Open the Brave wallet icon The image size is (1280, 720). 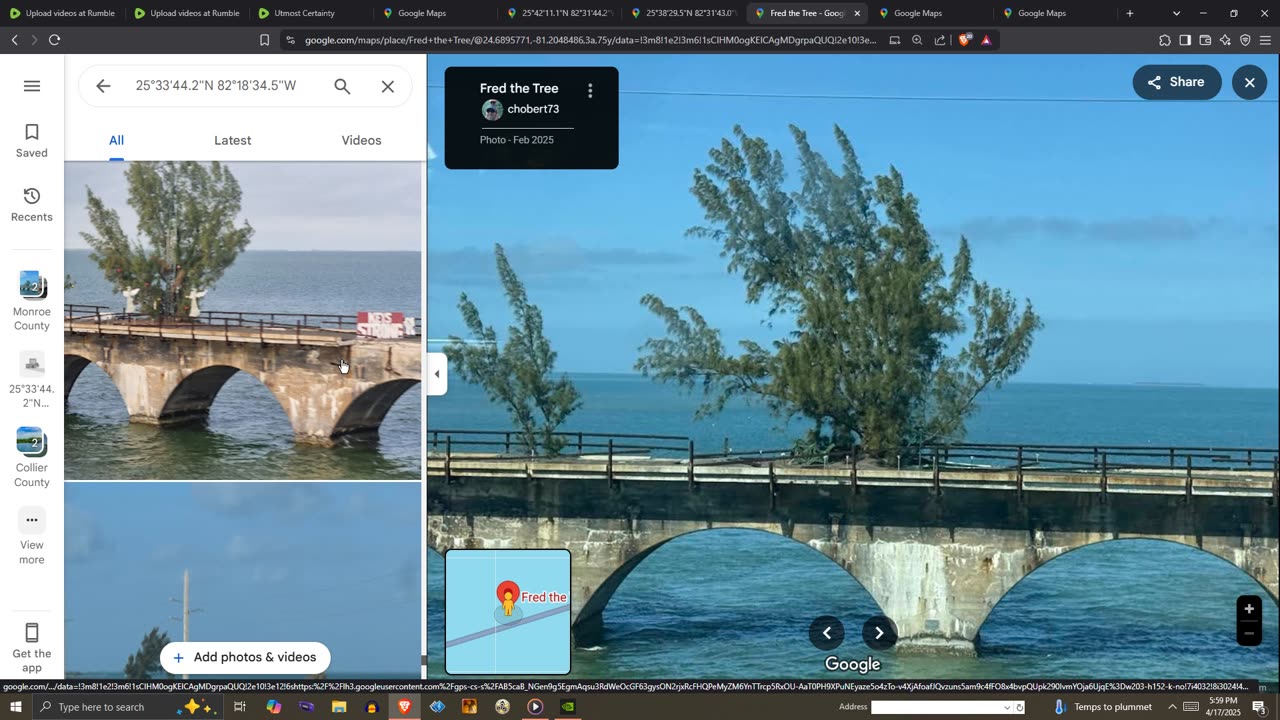[1205, 40]
